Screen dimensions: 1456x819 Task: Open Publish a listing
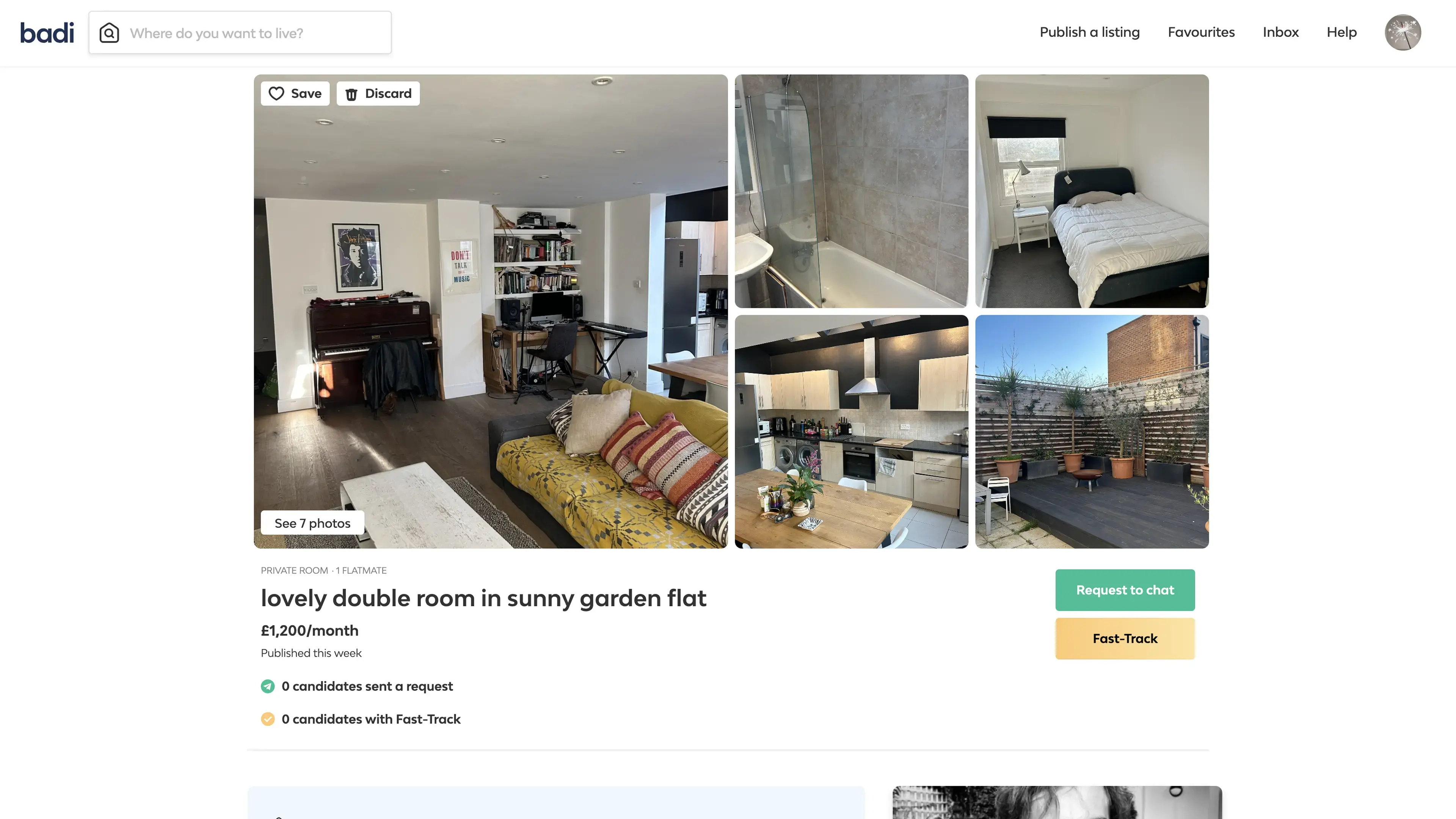click(1090, 32)
